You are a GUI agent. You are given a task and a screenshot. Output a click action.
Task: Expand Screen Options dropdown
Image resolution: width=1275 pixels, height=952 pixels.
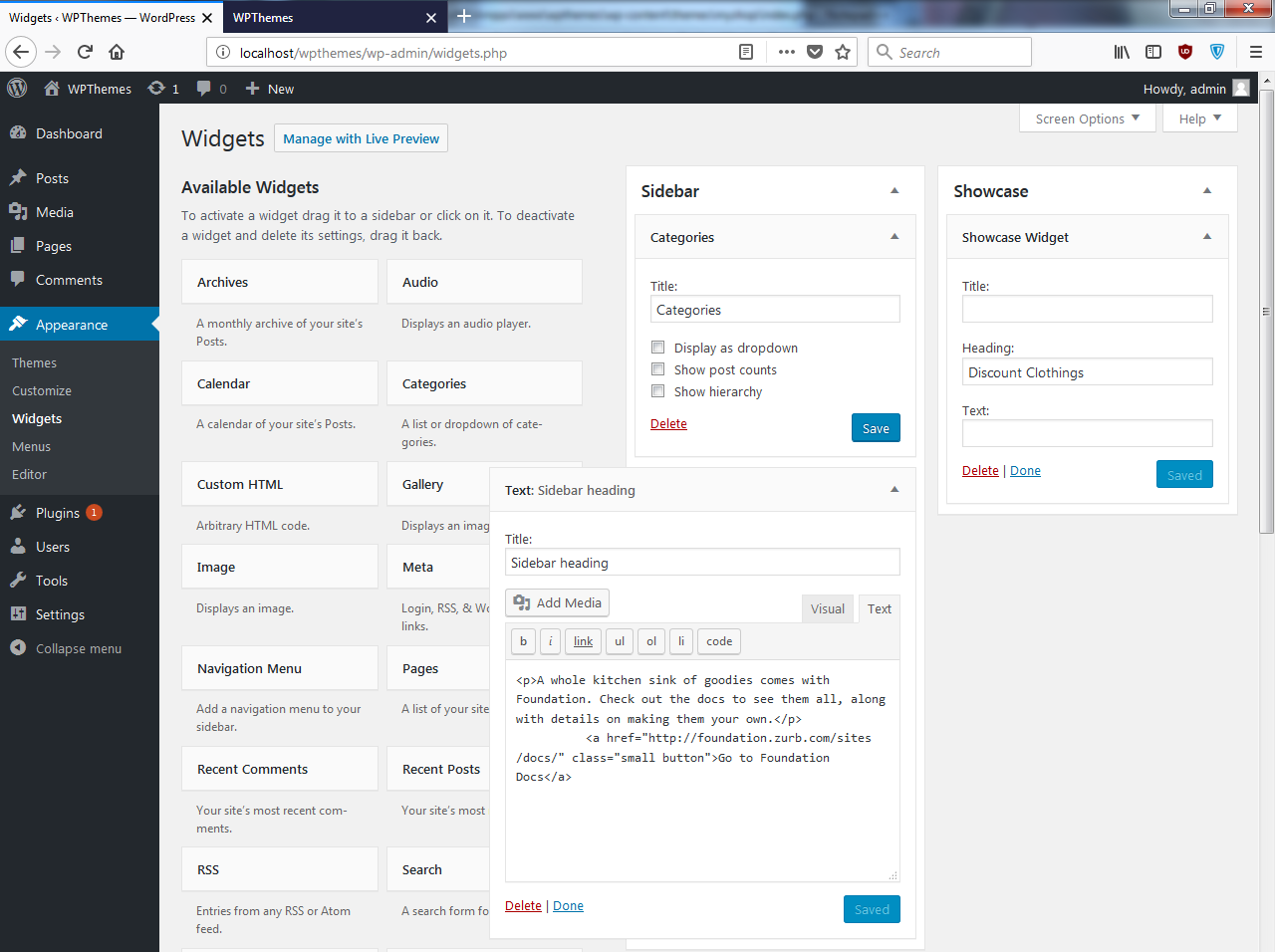click(1088, 119)
